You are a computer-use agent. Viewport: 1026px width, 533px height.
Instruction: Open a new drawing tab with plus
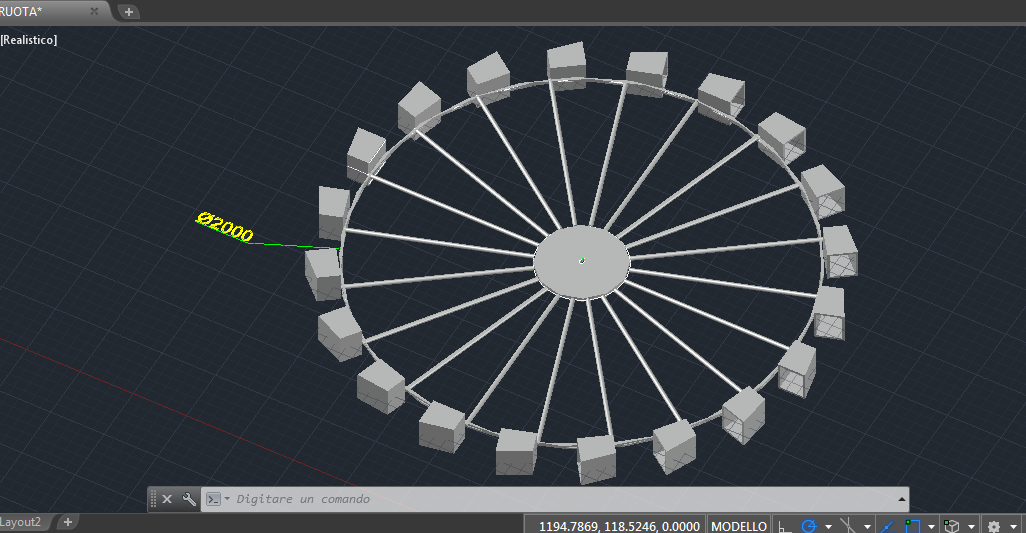pyautogui.click(x=129, y=12)
